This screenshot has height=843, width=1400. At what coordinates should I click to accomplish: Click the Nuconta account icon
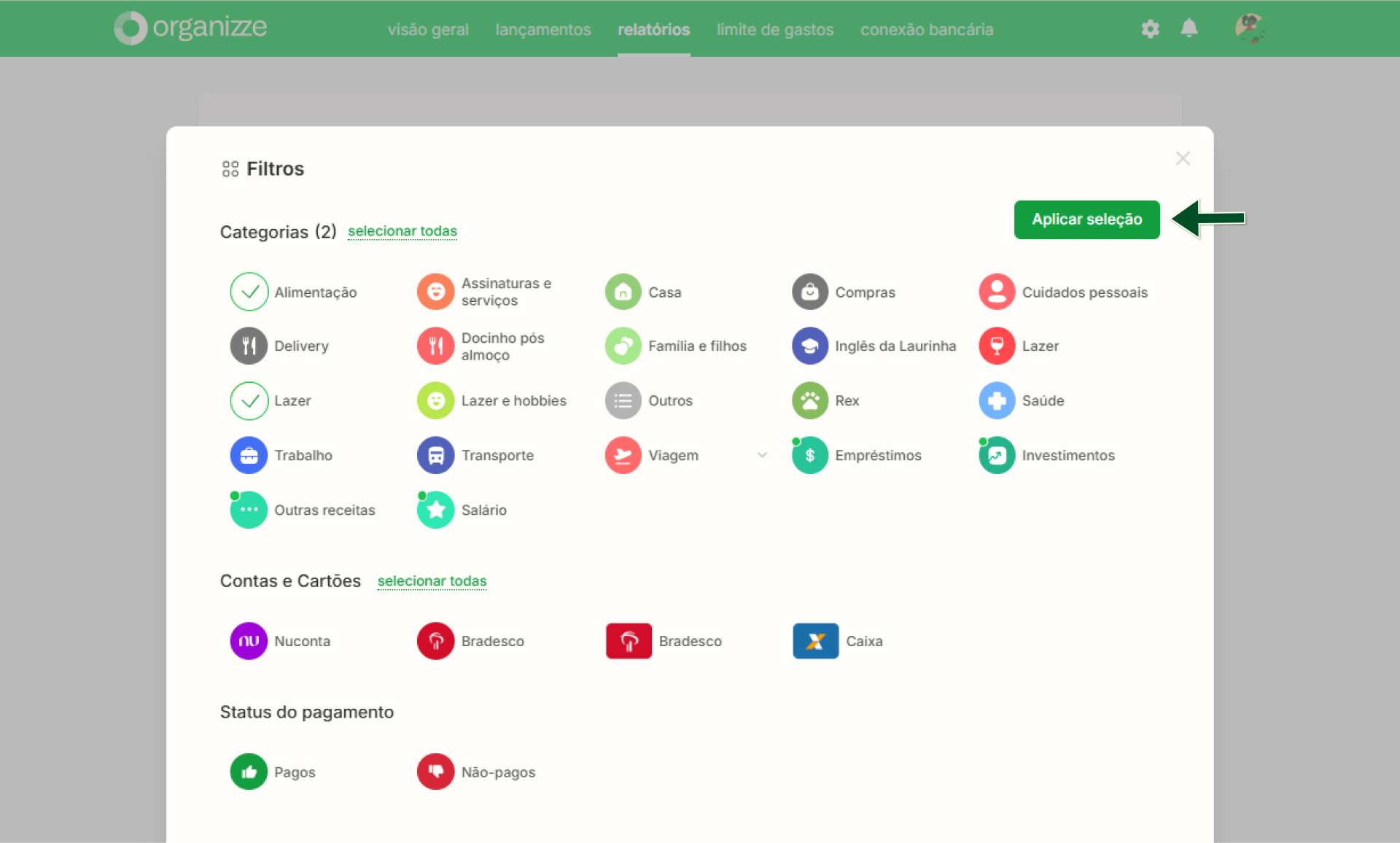coord(249,641)
